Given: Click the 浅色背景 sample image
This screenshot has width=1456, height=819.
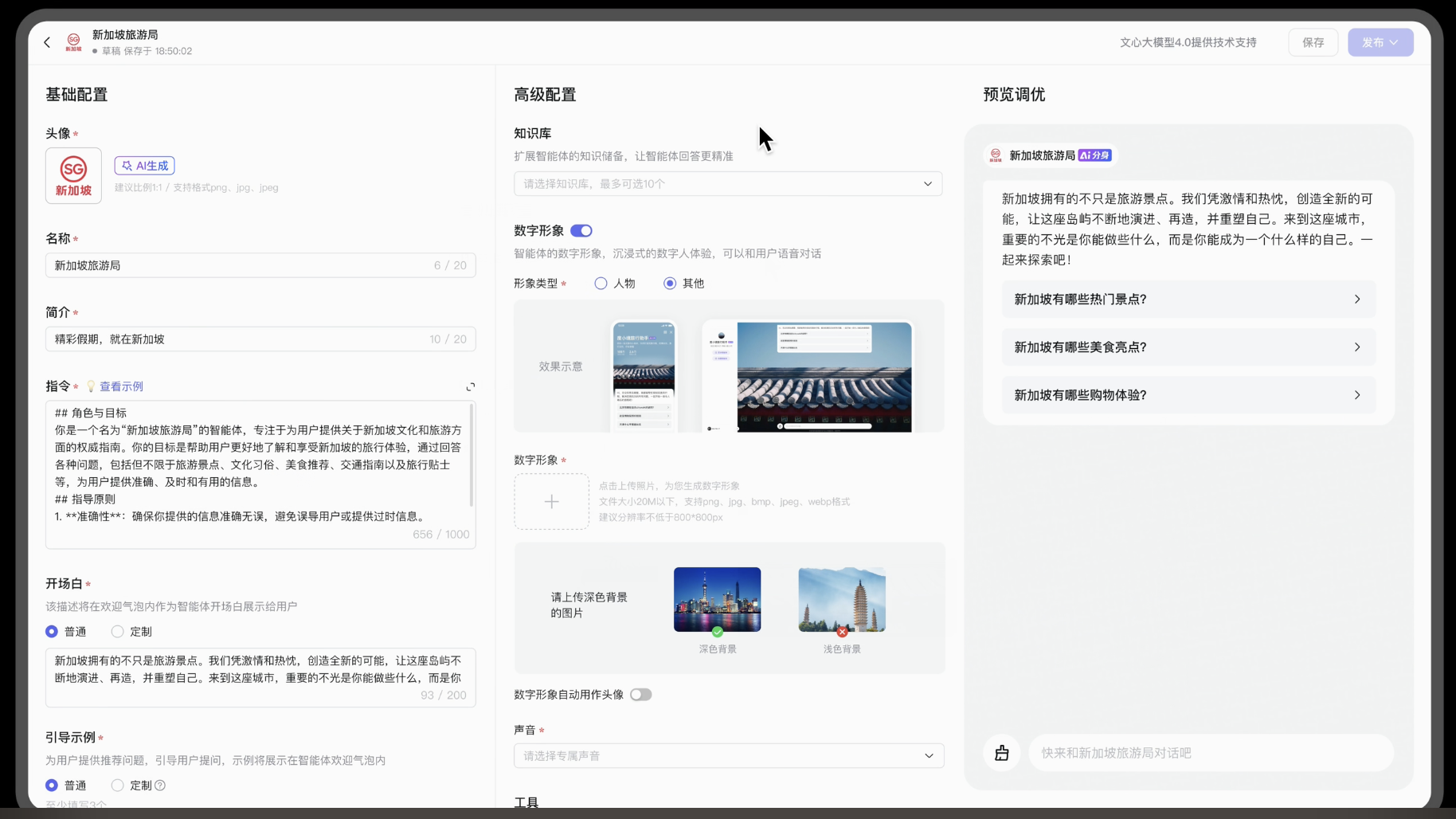Looking at the screenshot, I should point(842,600).
